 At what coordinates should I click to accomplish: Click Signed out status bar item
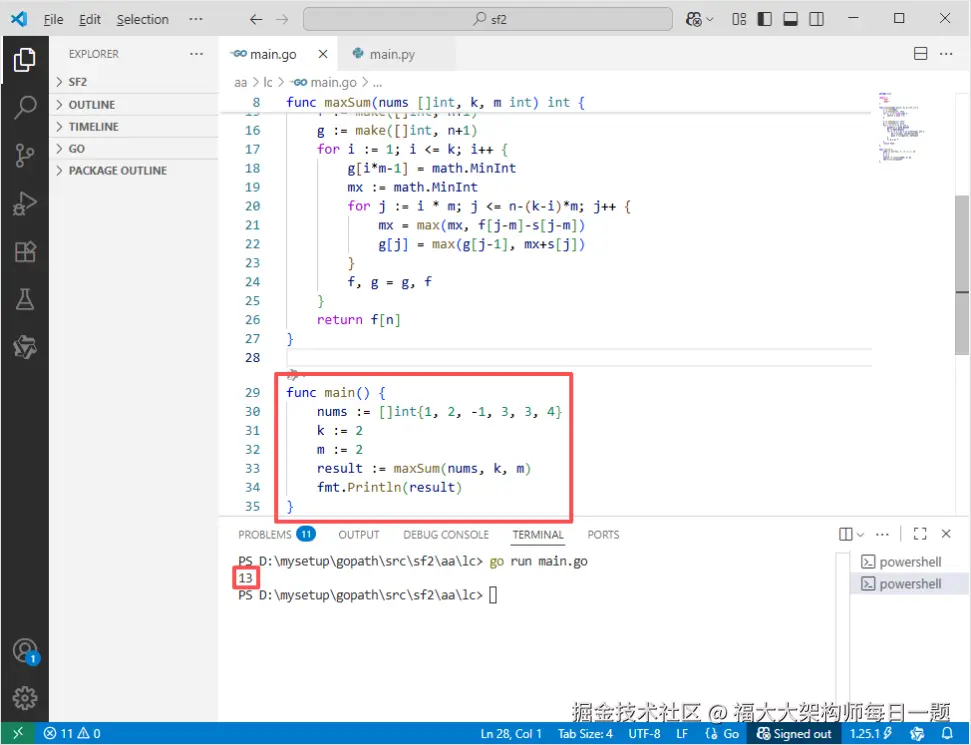pyautogui.click(x=795, y=733)
